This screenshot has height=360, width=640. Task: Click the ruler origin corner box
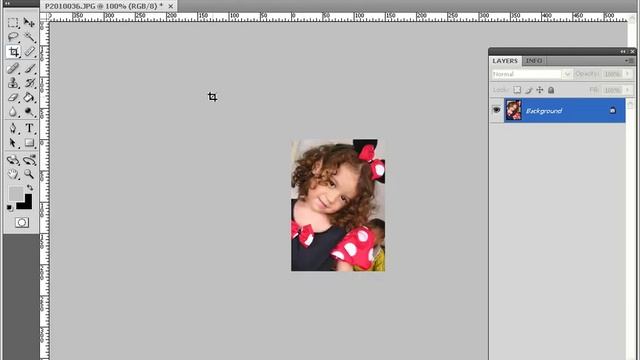coord(44,17)
